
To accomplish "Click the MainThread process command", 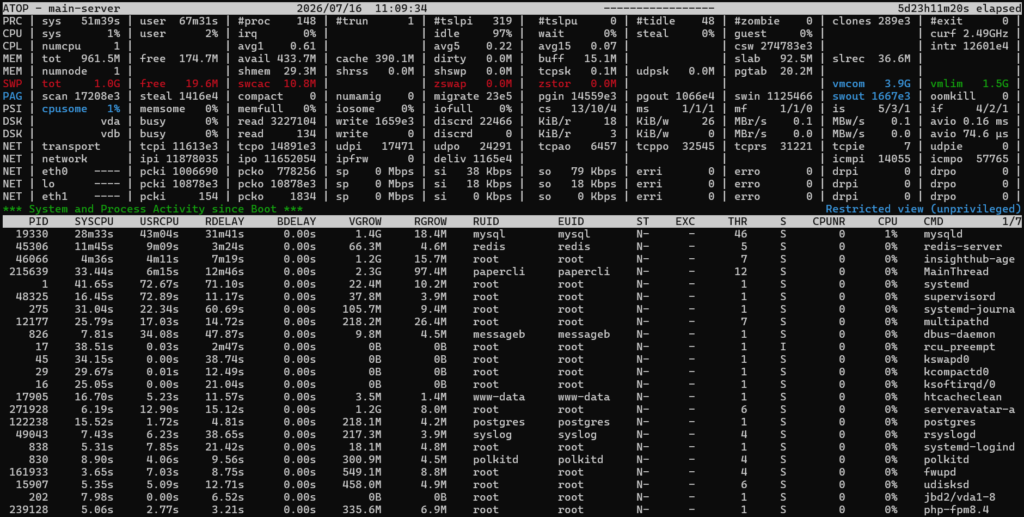I will [956, 272].
